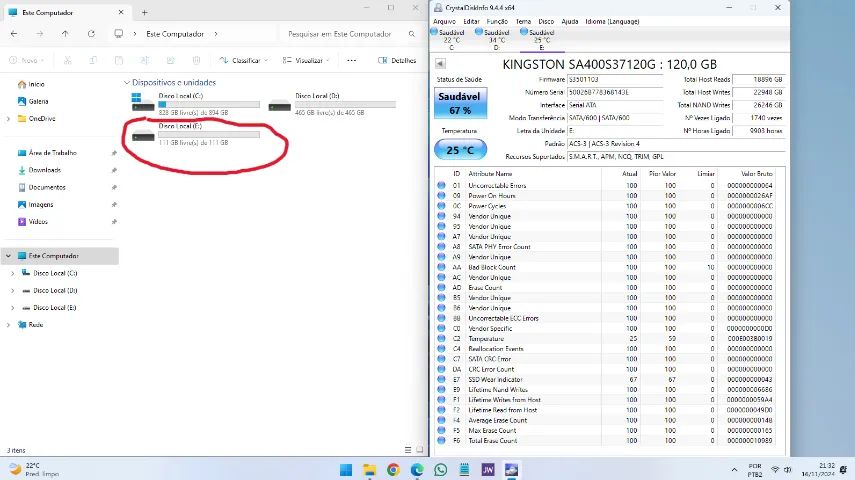Select Disco Local (E:) in sidebar tree

(55, 308)
